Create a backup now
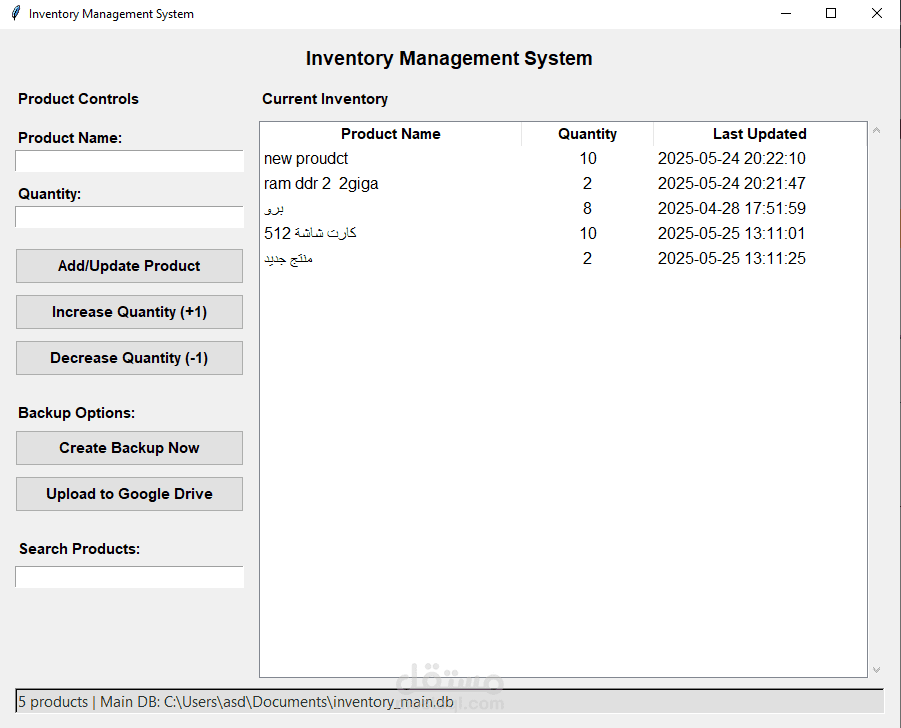This screenshot has width=901, height=728. (129, 448)
